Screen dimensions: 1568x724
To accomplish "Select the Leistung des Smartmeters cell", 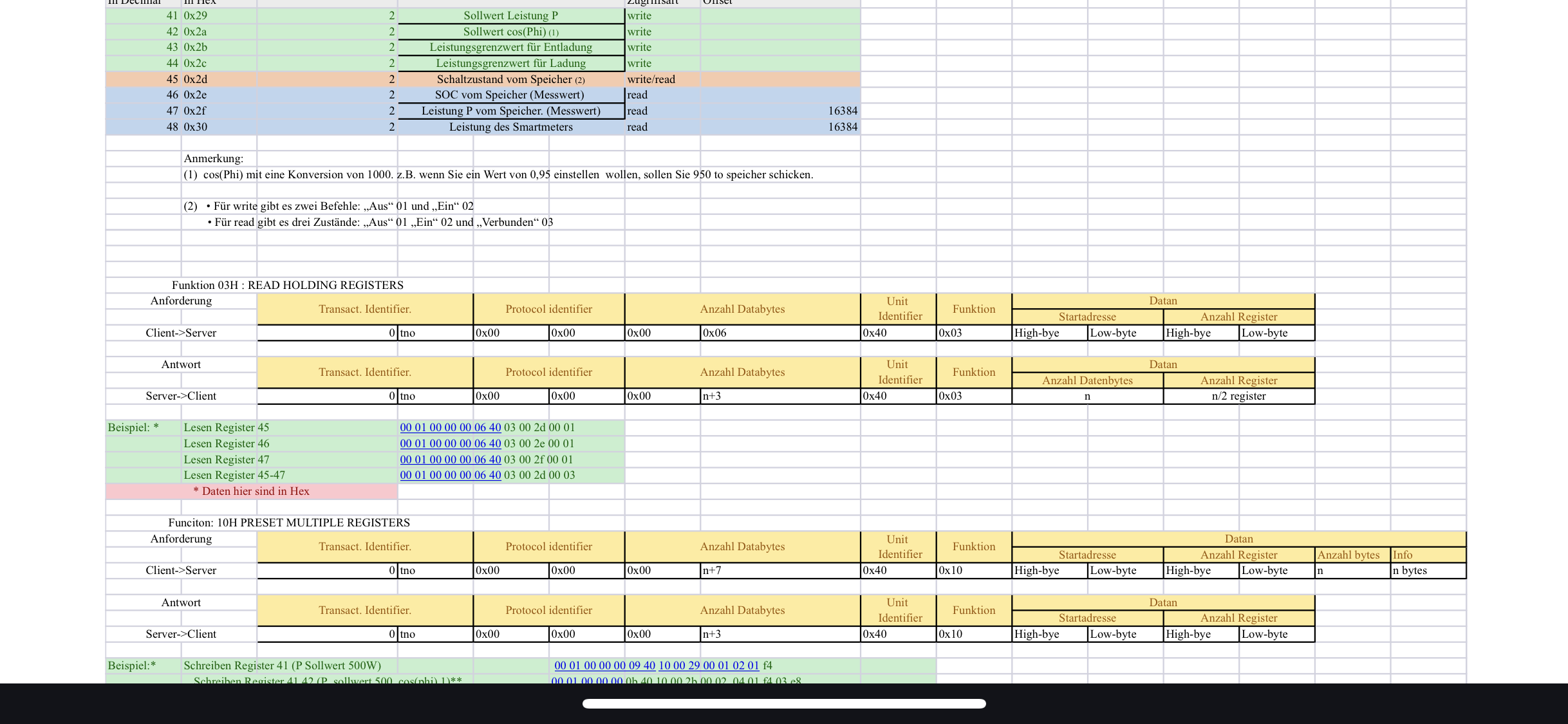I will (511, 127).
